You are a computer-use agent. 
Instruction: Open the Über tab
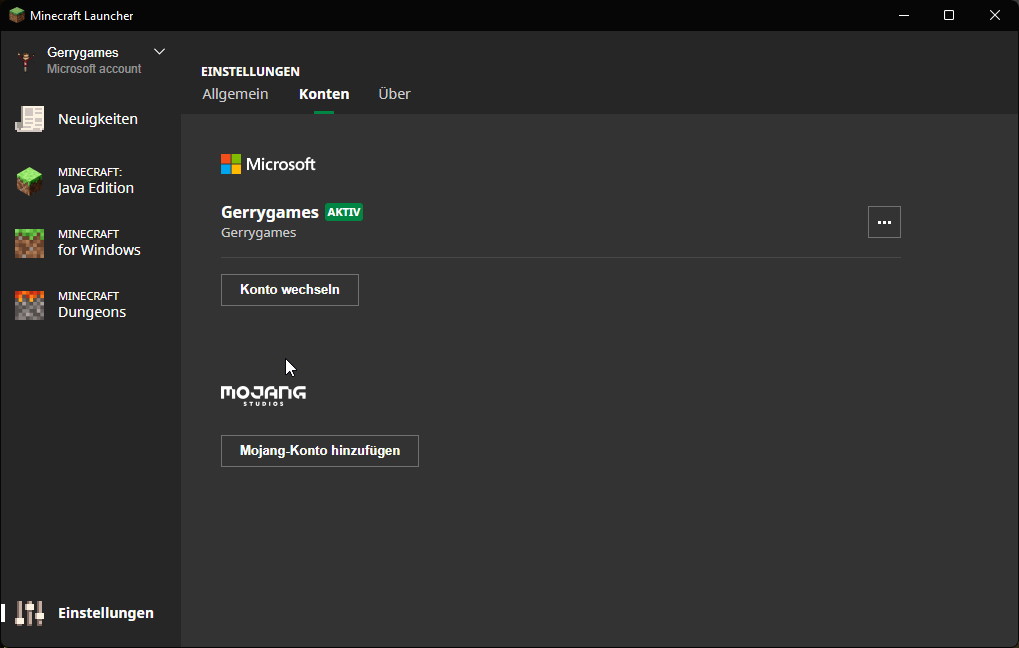(x=394, y=94)
